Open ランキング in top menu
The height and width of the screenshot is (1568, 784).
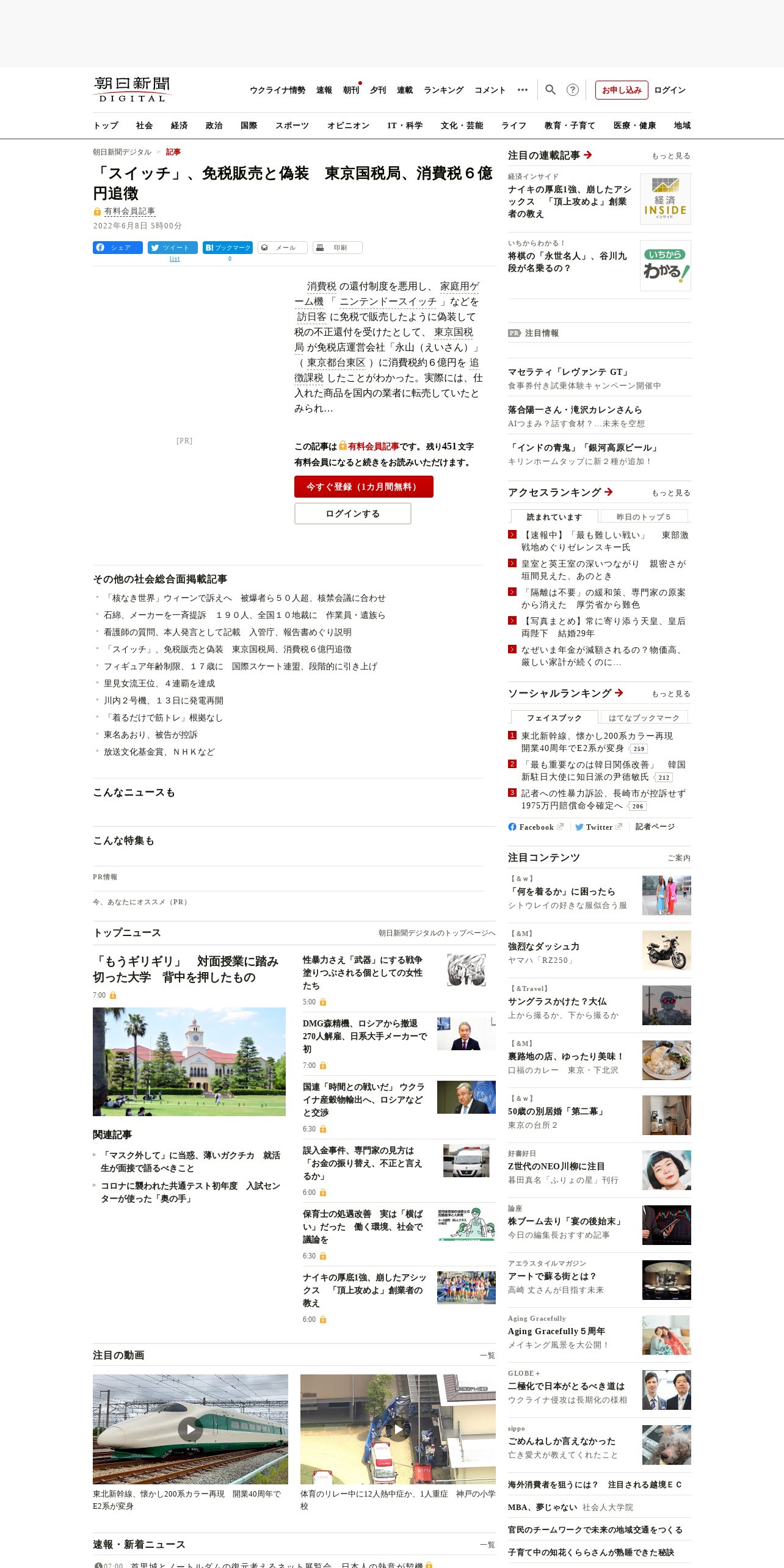[x=444, y=90]
